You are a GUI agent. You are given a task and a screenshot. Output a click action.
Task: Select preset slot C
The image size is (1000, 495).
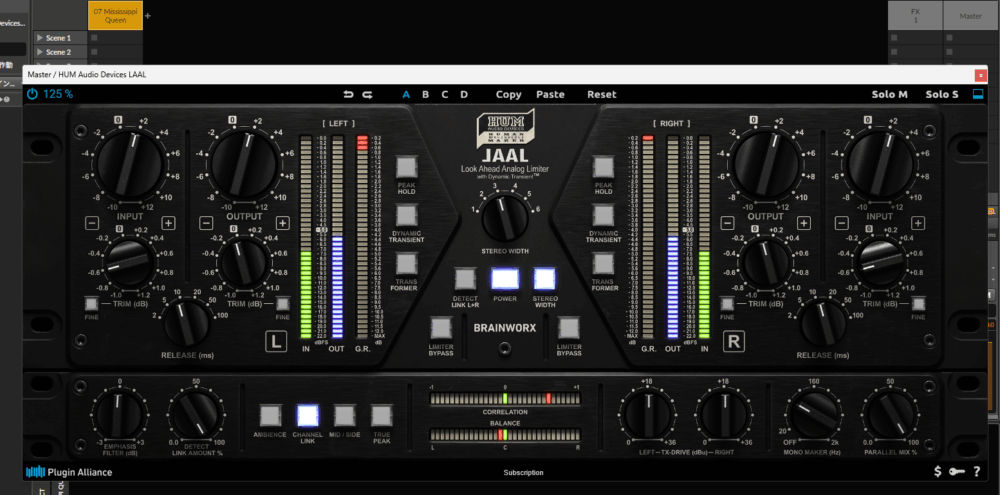coord(445,94)
